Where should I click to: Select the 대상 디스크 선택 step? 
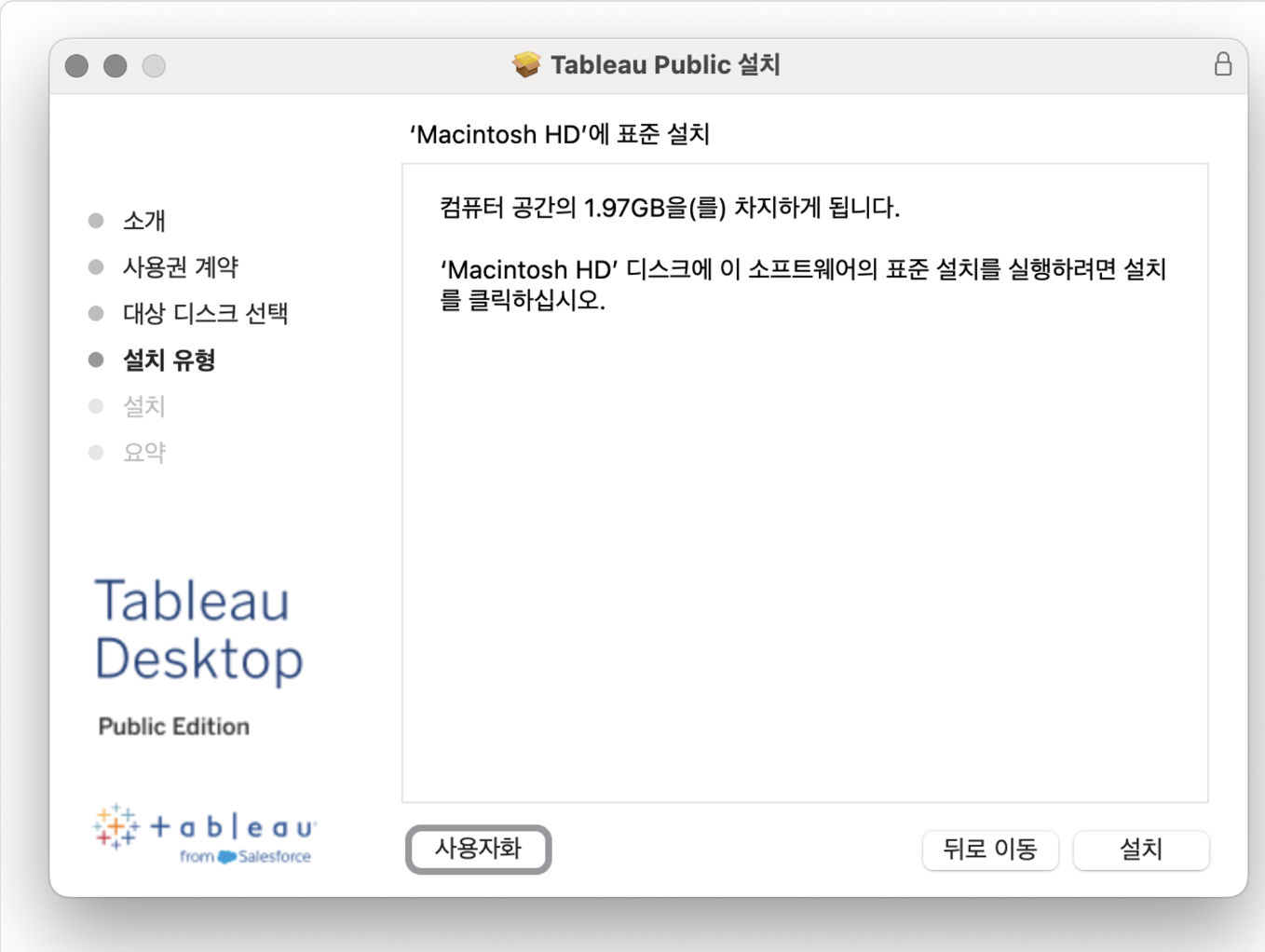point(206,314)
